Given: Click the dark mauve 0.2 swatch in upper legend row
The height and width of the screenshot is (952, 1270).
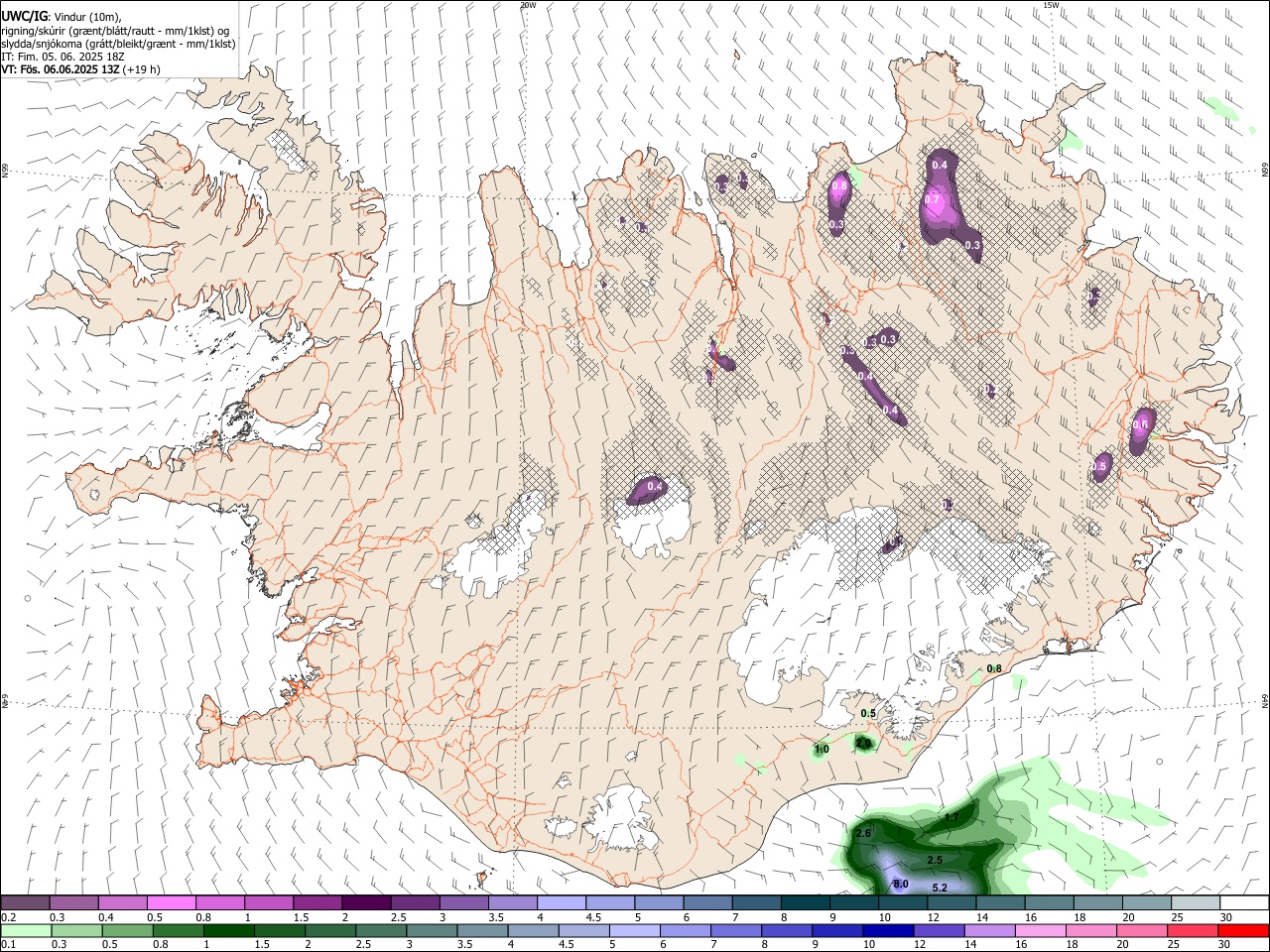Looking at the screenshot, I should [x=25, y=902].
